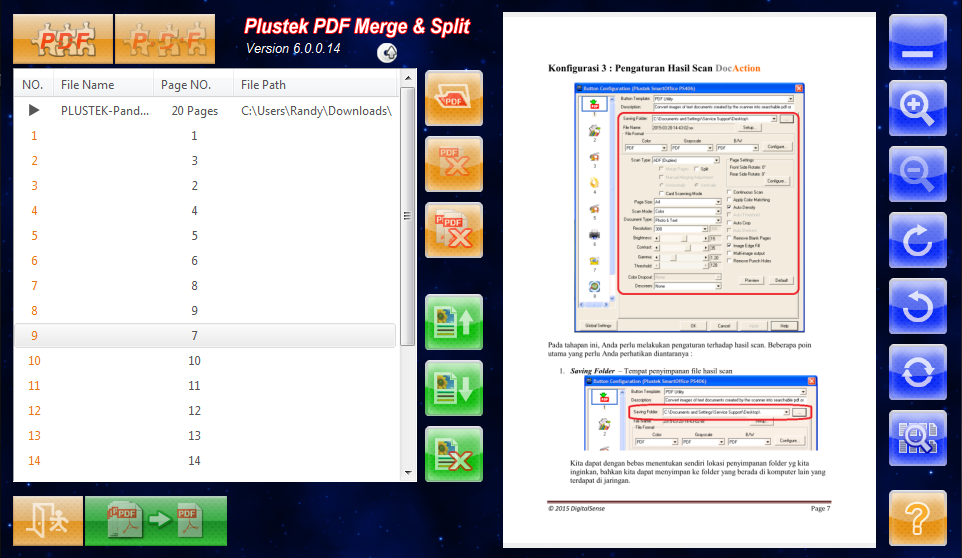Select list row 8 with page 9
The image size is (962, 558).
coord(206,311)
